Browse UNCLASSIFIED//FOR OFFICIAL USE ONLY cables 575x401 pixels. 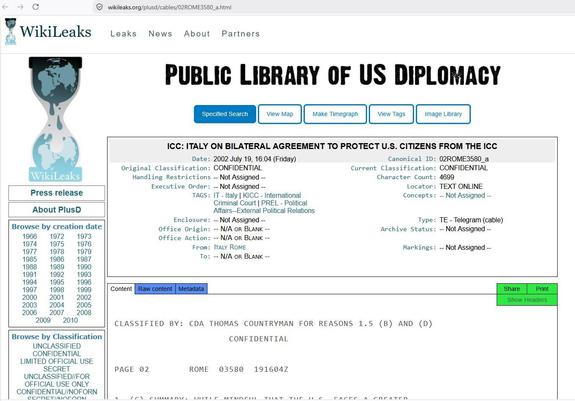(x=57, y=380)
